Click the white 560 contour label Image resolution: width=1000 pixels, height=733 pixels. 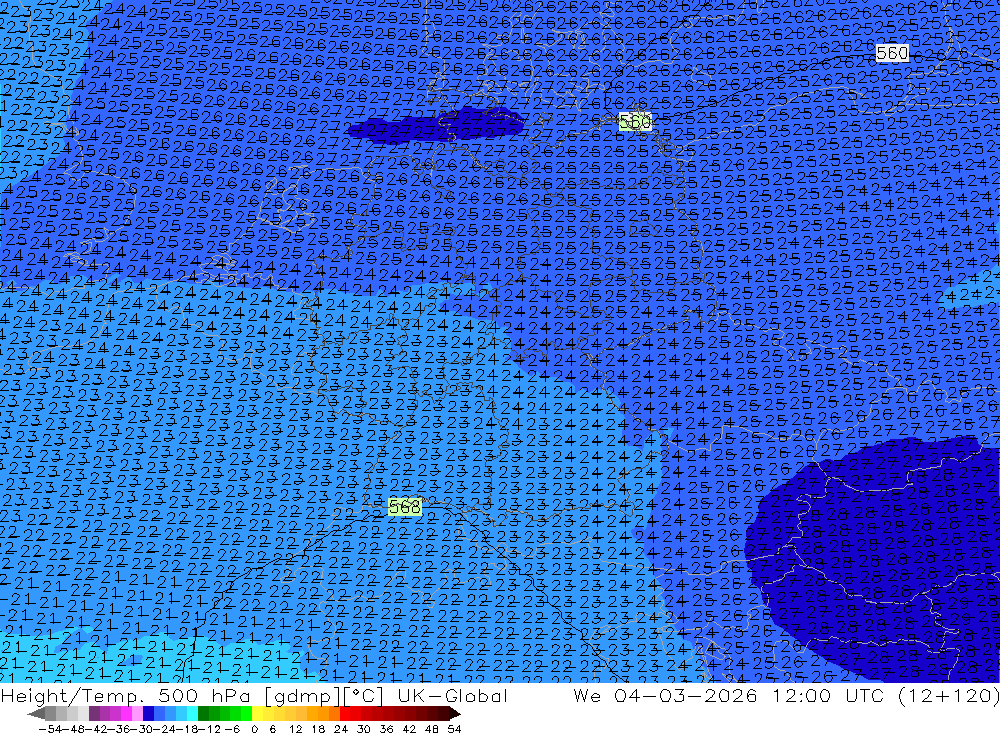pos(892,53)
